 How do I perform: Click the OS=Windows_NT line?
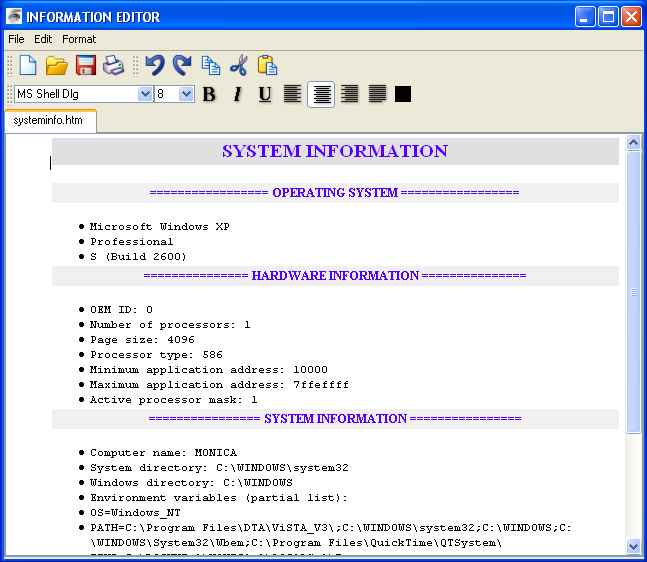click(x=135, y=513)
